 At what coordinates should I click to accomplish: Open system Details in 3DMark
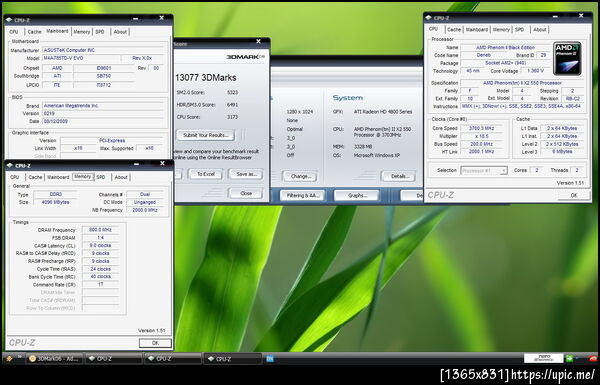pyautogui.click(x=398, y=176)
